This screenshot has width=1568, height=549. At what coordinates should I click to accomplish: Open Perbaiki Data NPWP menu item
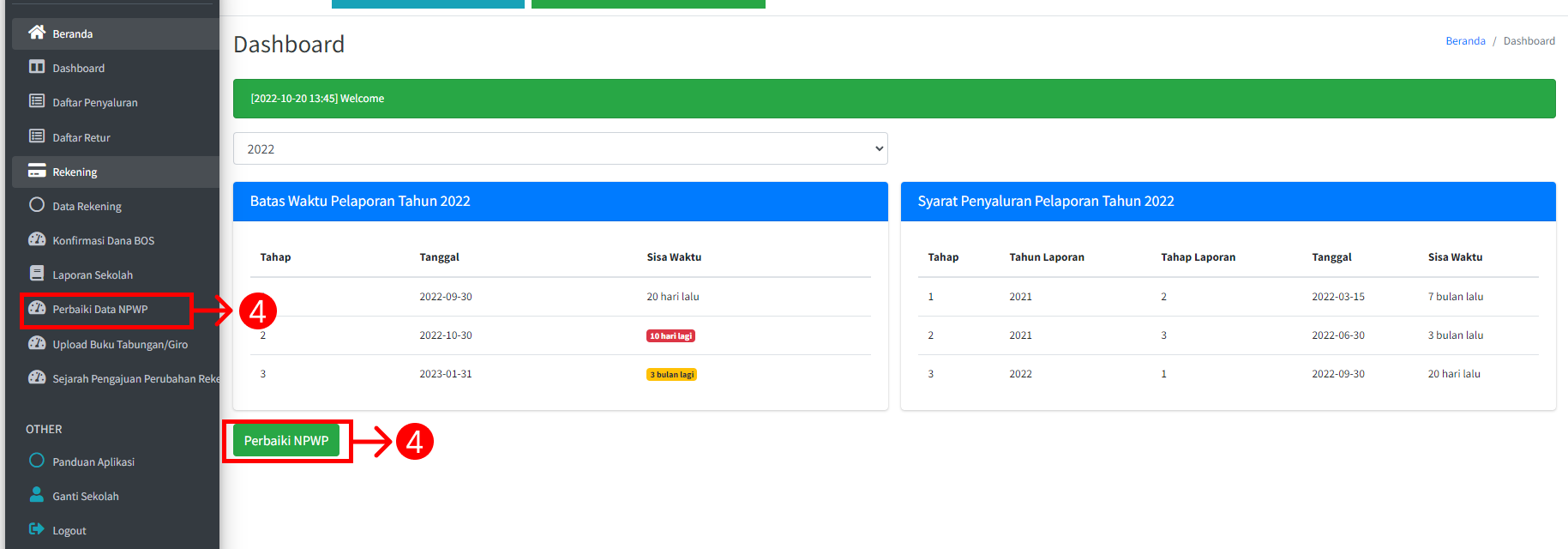[x=106, y=310]
